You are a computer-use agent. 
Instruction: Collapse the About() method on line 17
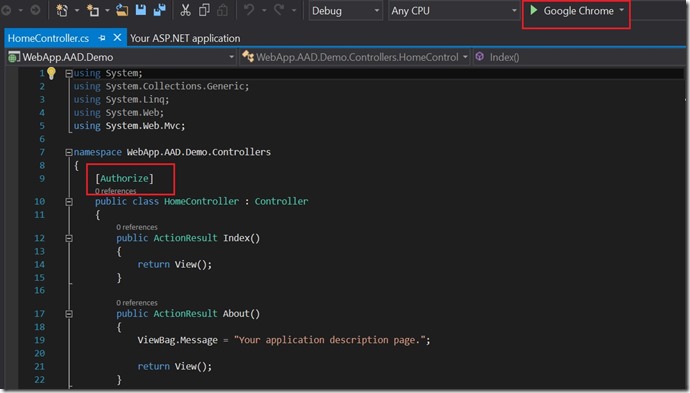pos(69,314)
